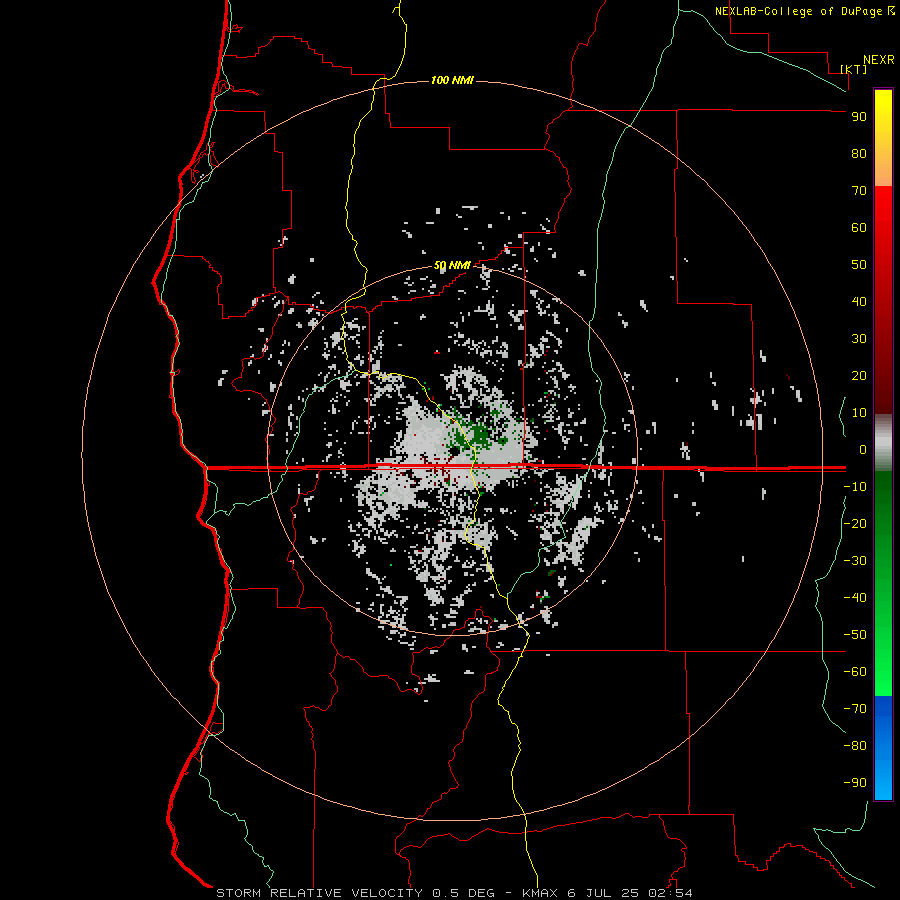Click the 40 value on velocity scale
Image resolution: width=900 pixels, height=900 pixels.
(x=859, y=301)
